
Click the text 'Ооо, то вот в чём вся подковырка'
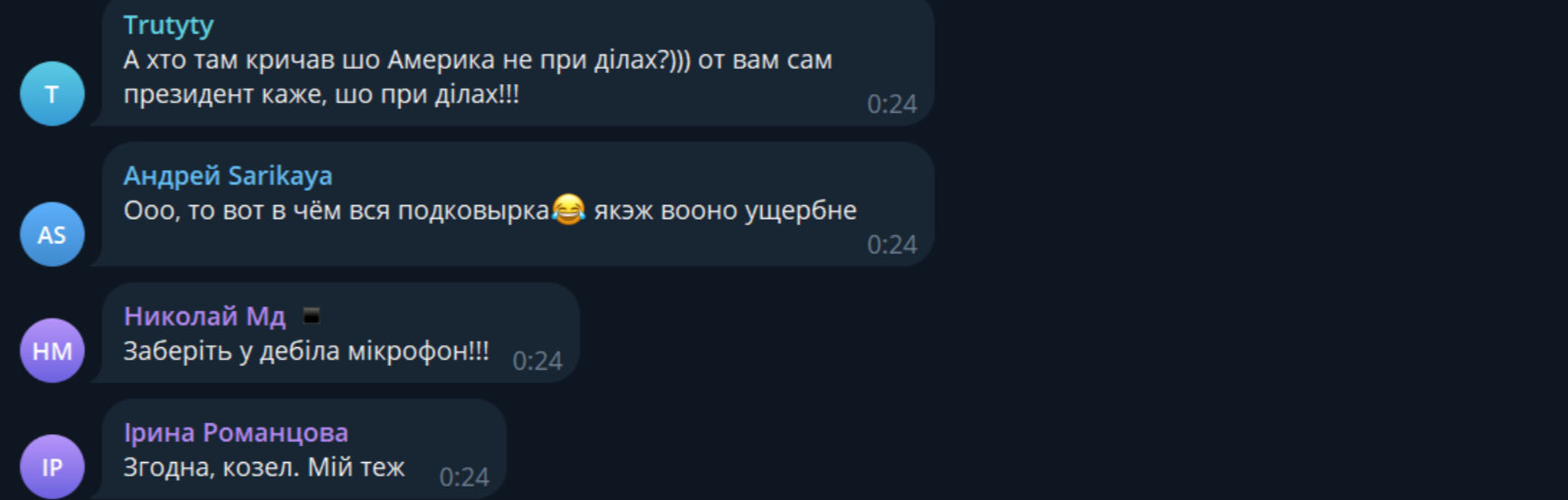click(x=337, y=211)
